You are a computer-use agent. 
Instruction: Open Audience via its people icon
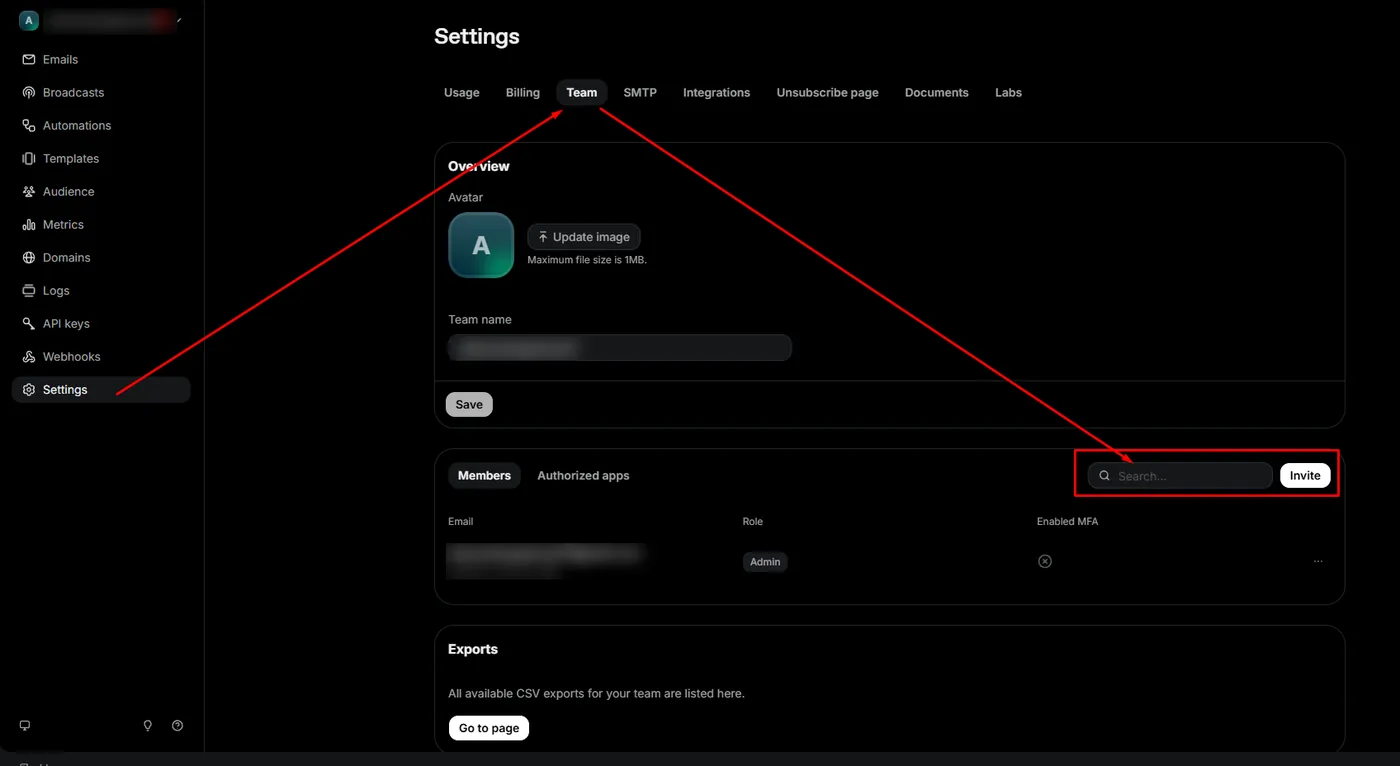pos(29,192)
